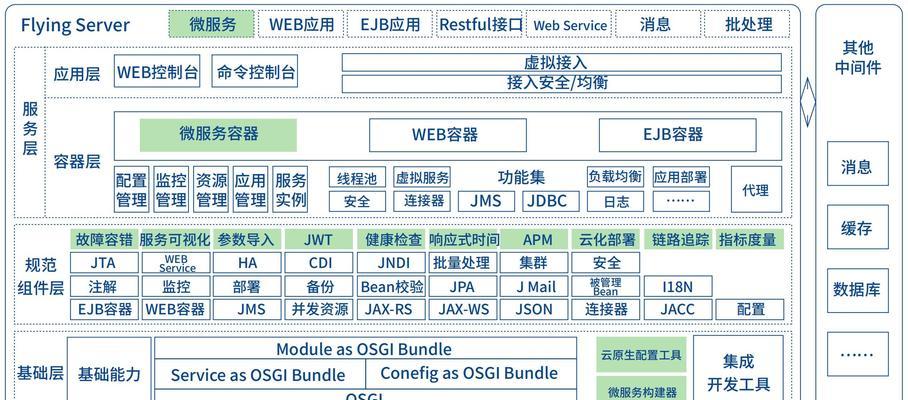Image resolution: width=908 pixels, height=400 pixels.
Task: Click the '注解' cell
Action: pyautogui.click(x=104, y=287)
